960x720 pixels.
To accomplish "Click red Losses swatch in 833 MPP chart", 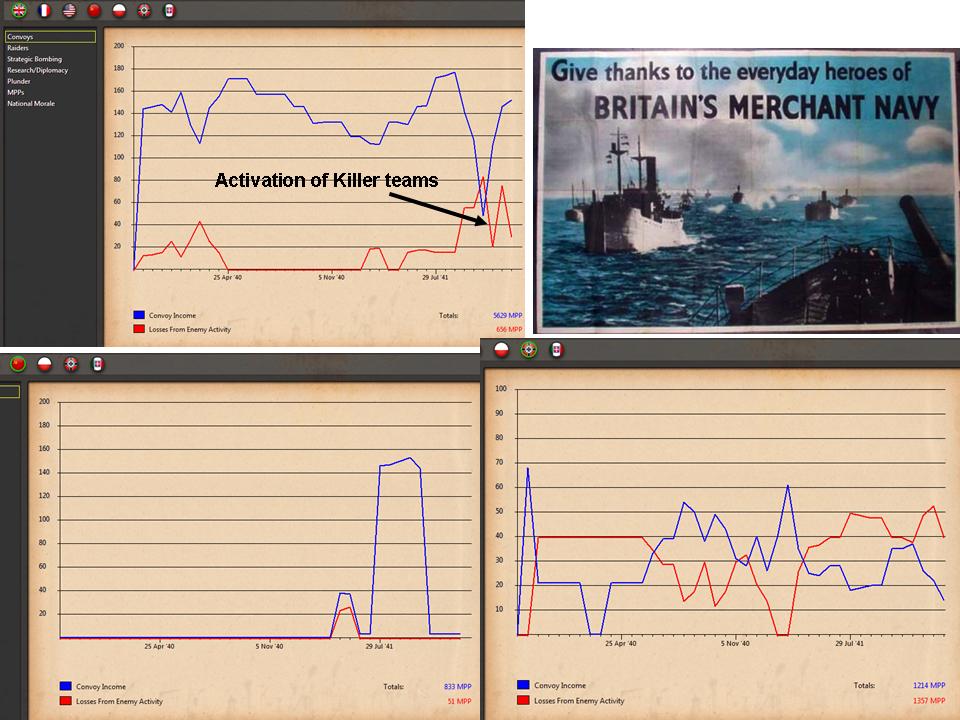I will pos(66,701).
